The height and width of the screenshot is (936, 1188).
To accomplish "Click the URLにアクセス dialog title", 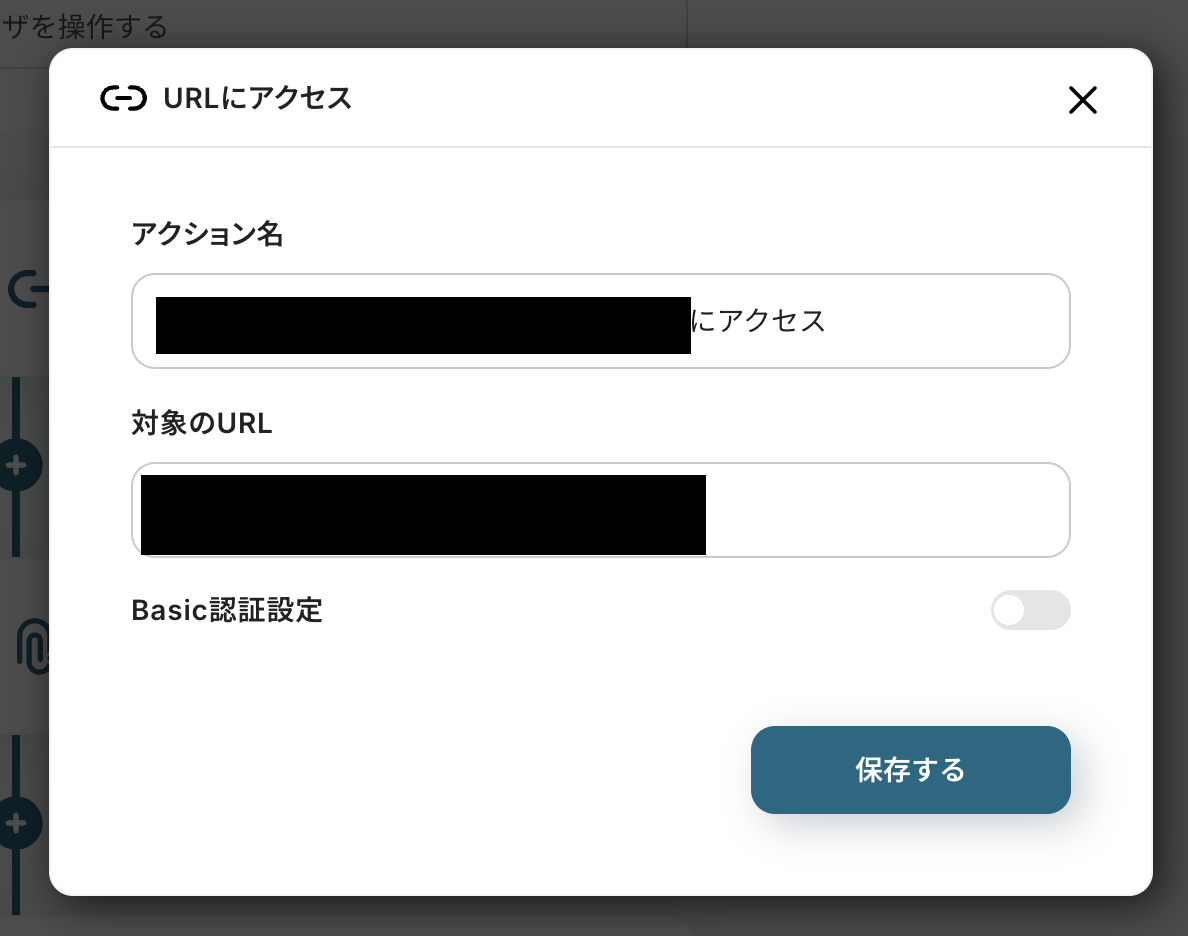I will click(258, 99).
